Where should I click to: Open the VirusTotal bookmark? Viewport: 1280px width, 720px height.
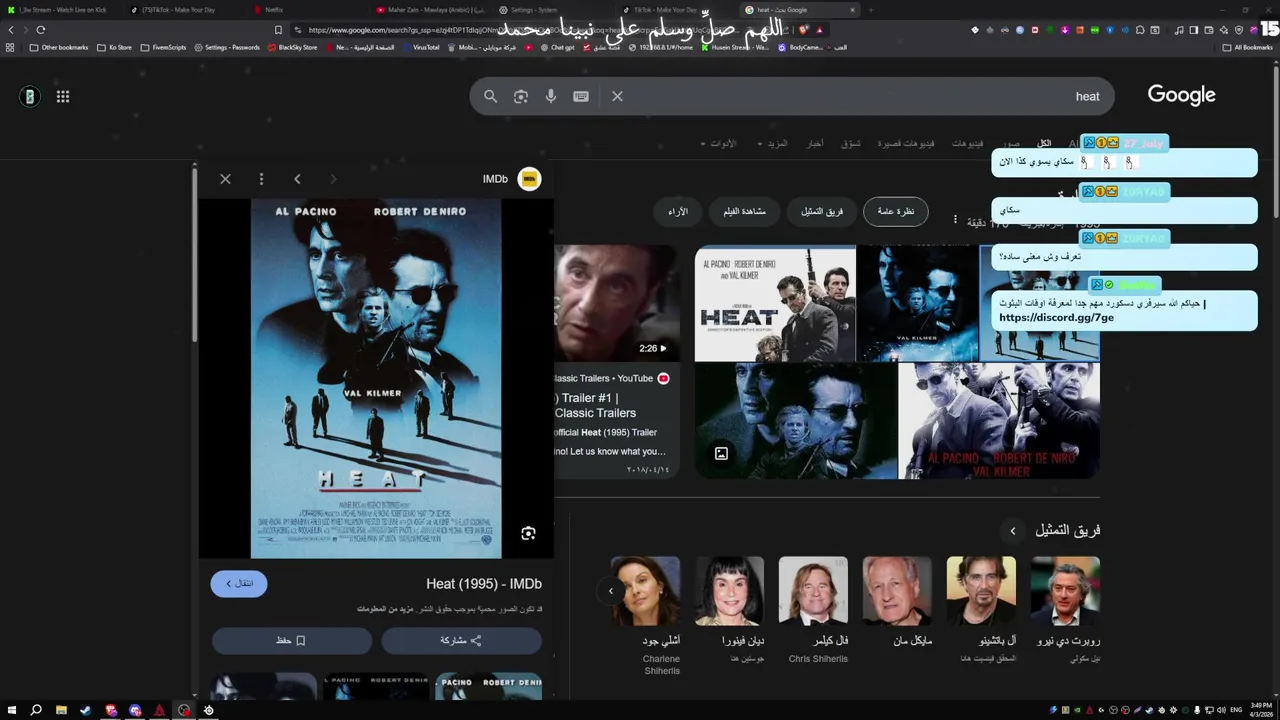(419, 47)
